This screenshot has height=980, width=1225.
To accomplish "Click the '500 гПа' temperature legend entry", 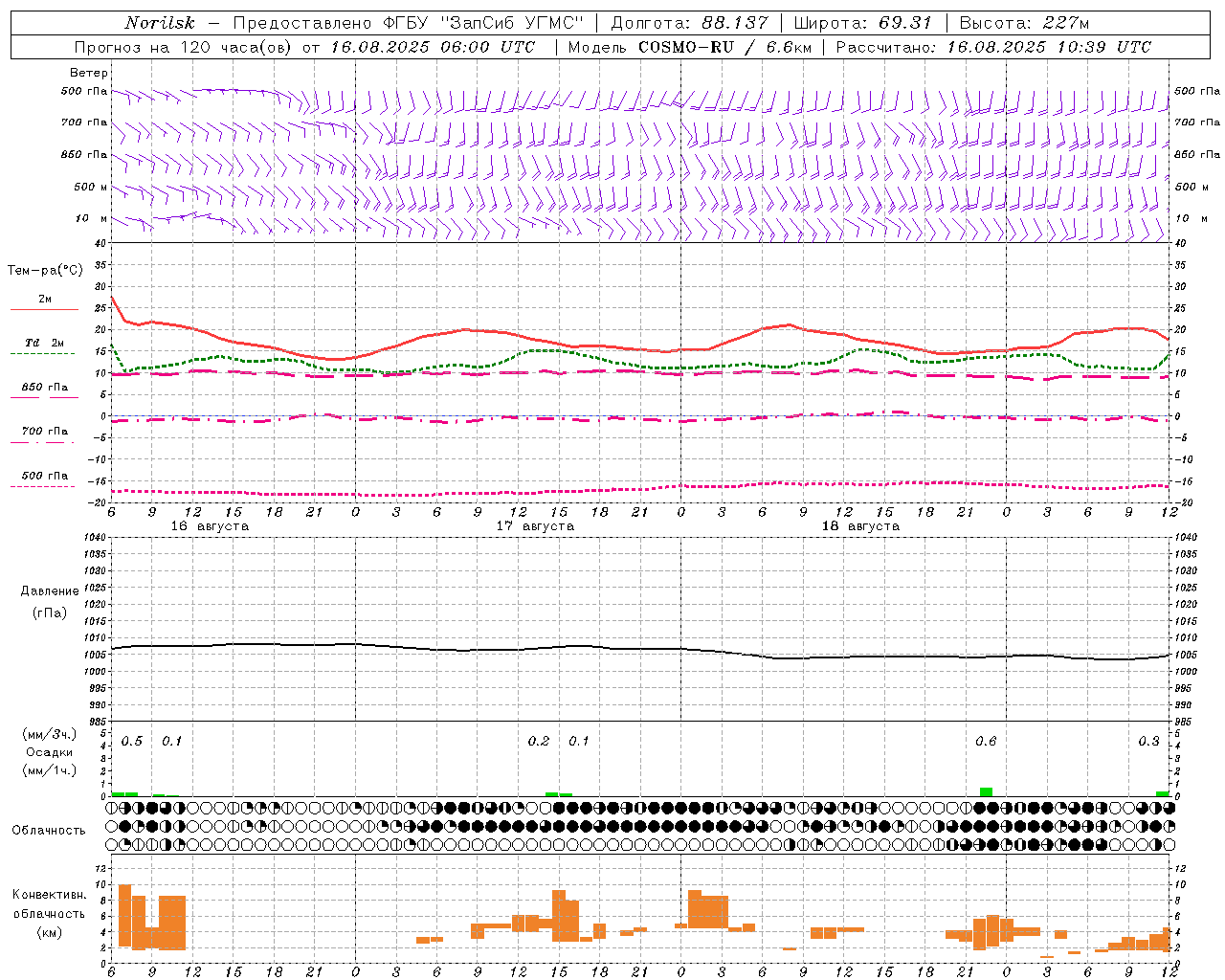I will pyautogui.click(x=45, y=476).
